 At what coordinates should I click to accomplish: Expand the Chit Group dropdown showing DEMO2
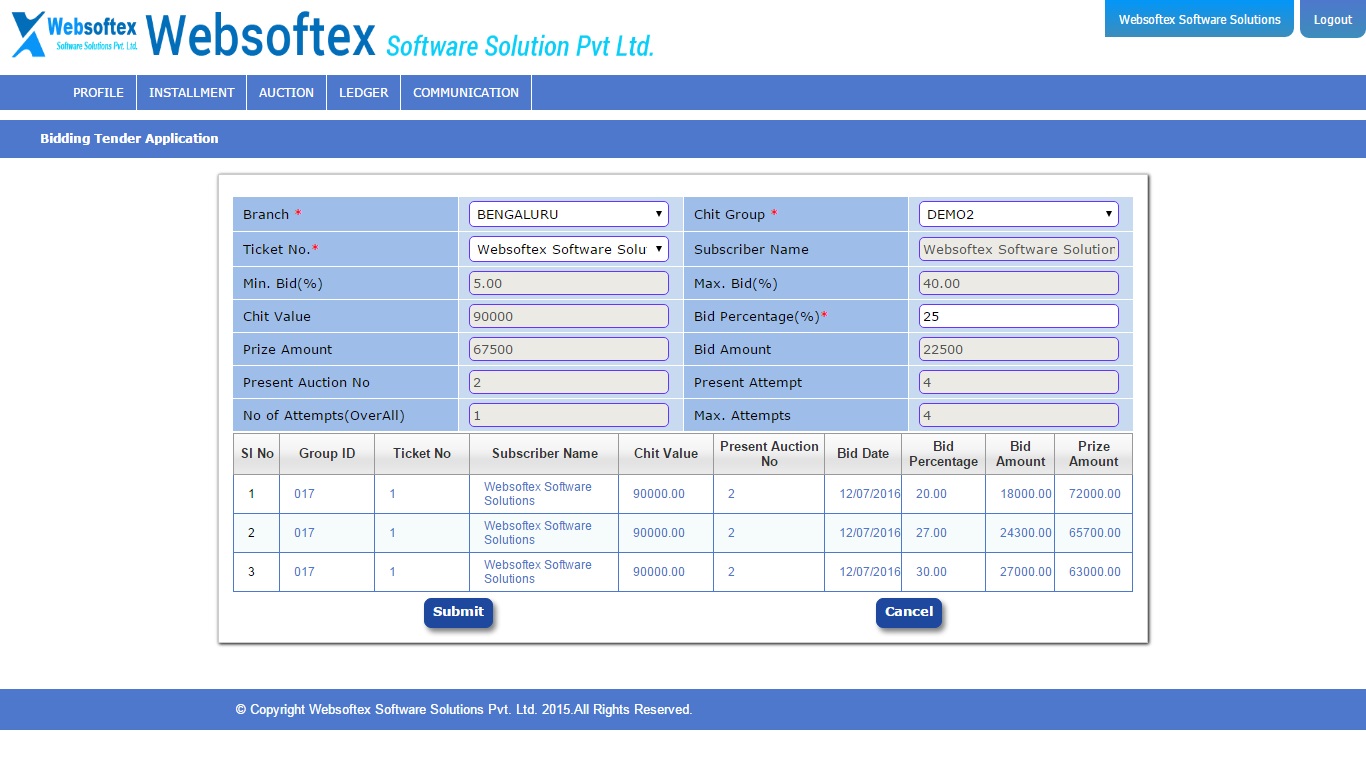[x=1019, y=214]
